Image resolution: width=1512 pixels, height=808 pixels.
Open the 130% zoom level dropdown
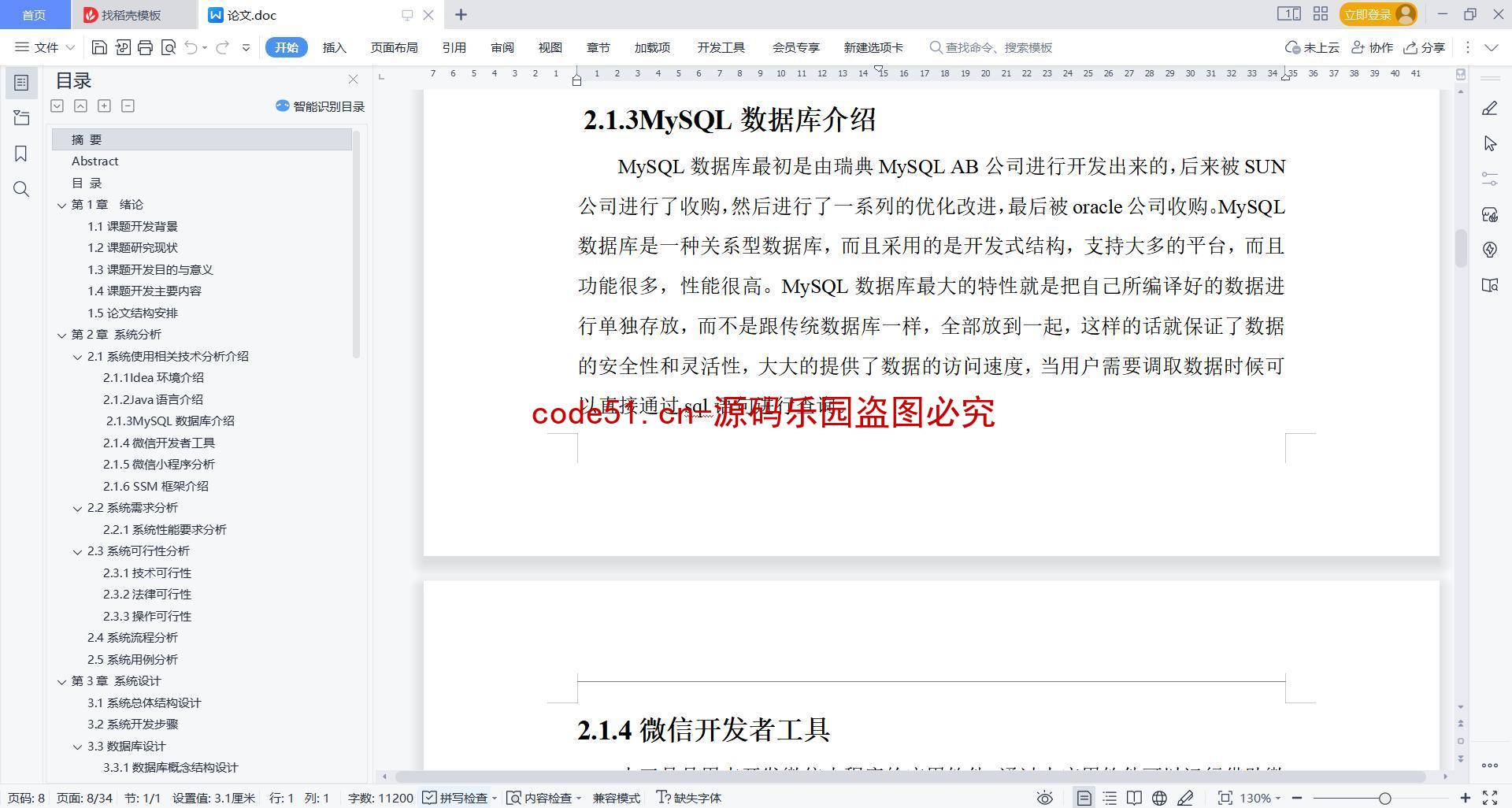[x=1260, y=798]
